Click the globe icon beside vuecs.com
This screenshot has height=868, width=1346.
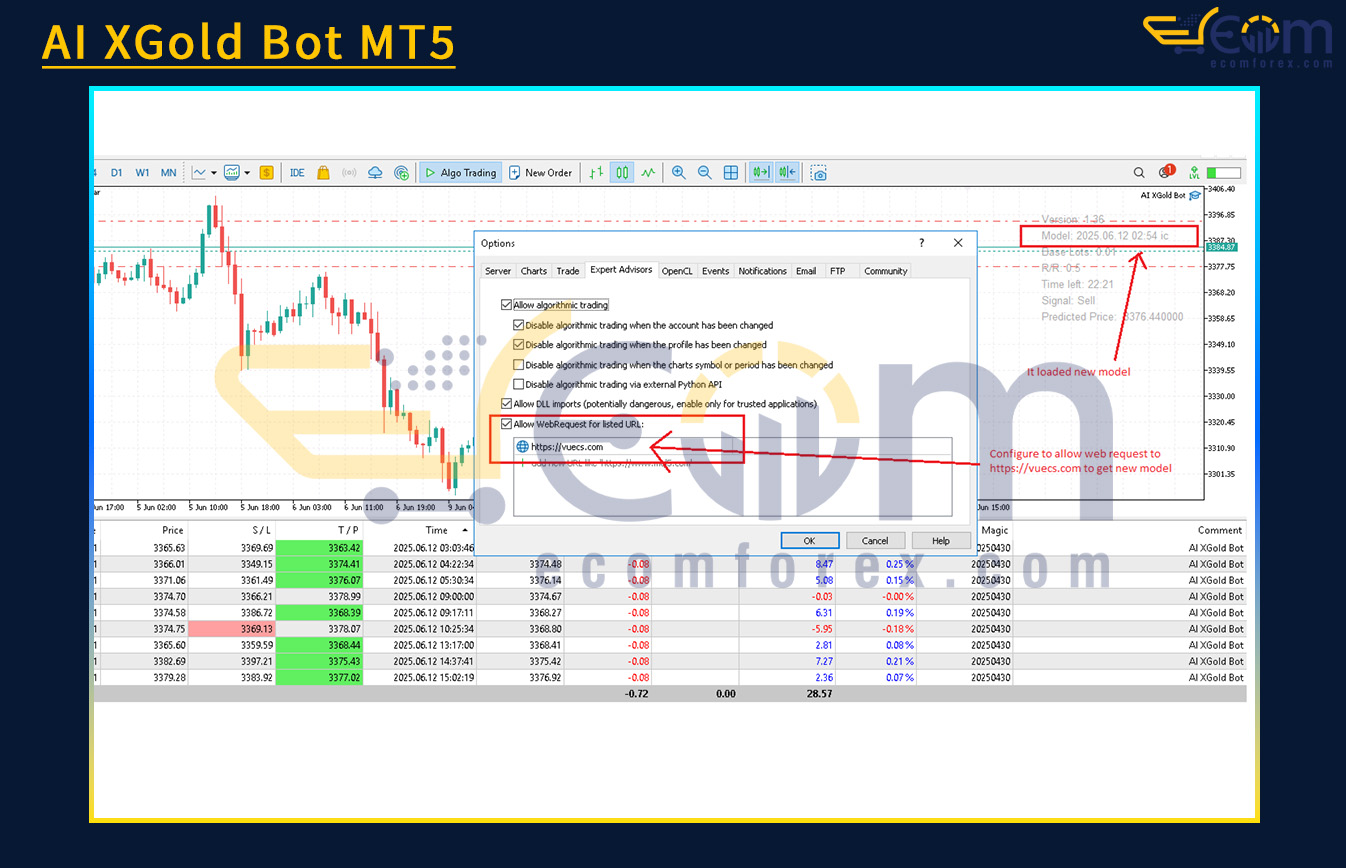[522, 447]
